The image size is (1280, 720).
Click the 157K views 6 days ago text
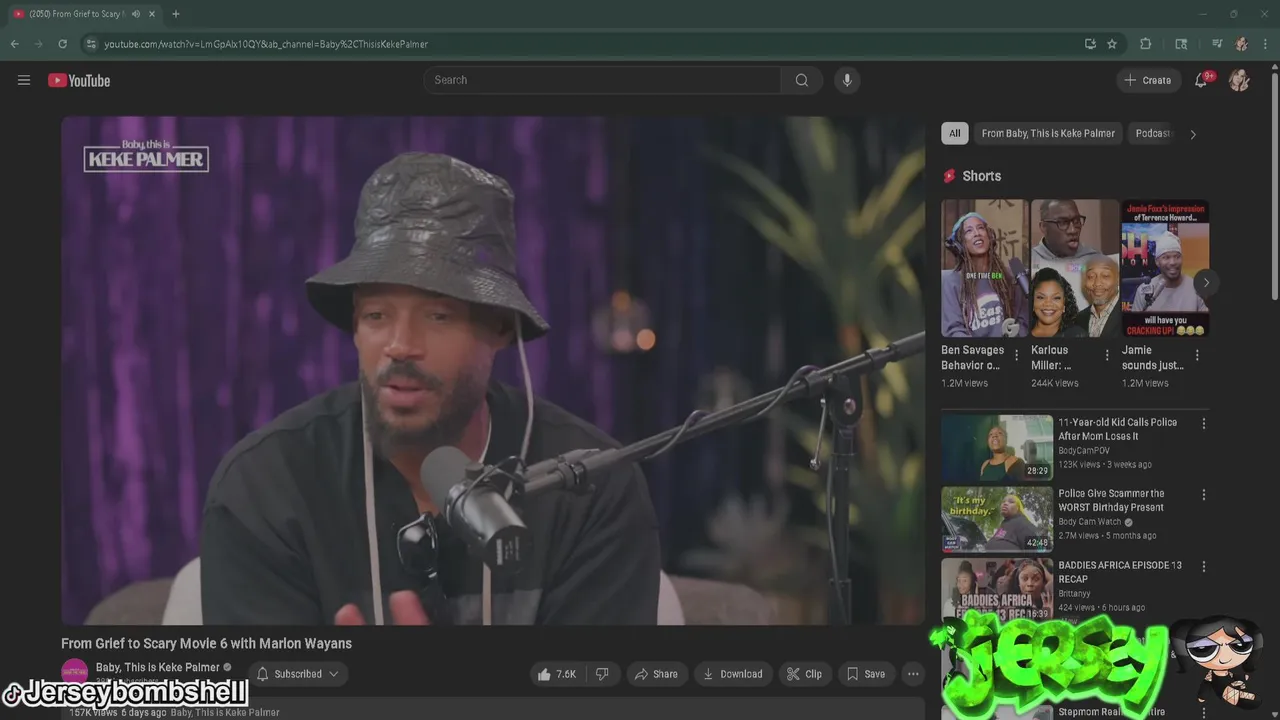[x=117, y=713]
